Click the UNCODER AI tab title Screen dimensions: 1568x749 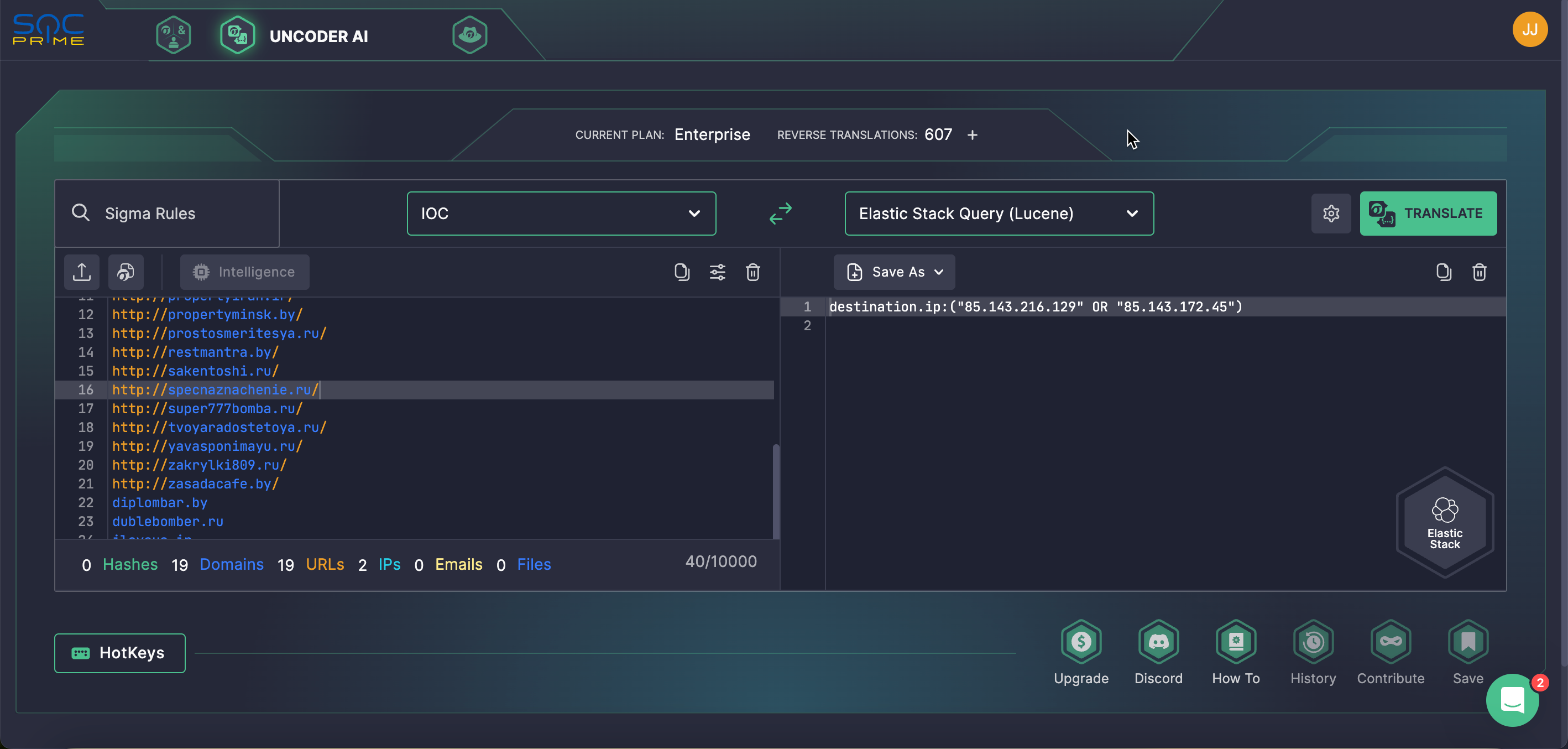click(319, 36)
